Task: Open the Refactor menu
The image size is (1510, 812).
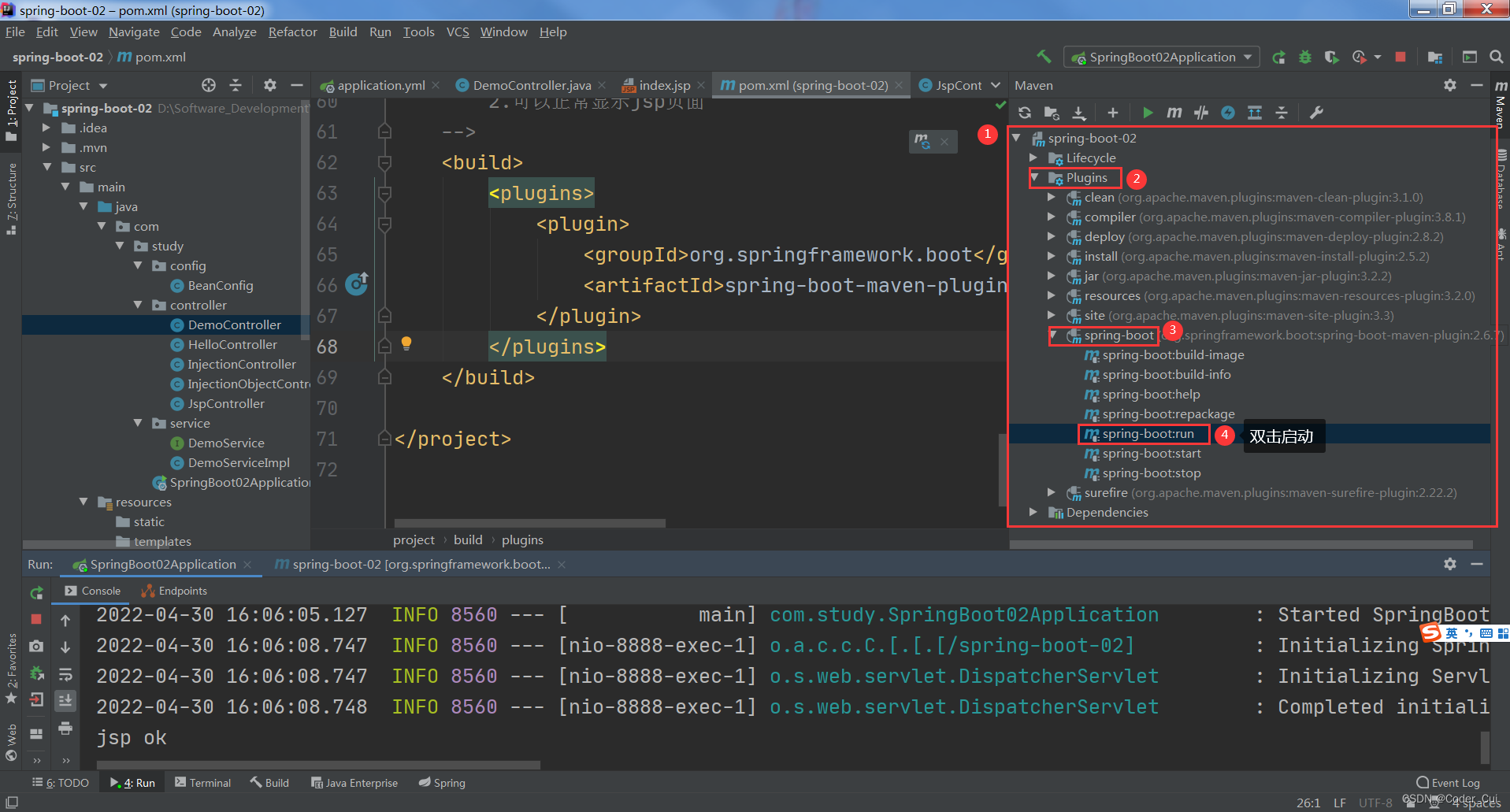Action: click(292, 32)
